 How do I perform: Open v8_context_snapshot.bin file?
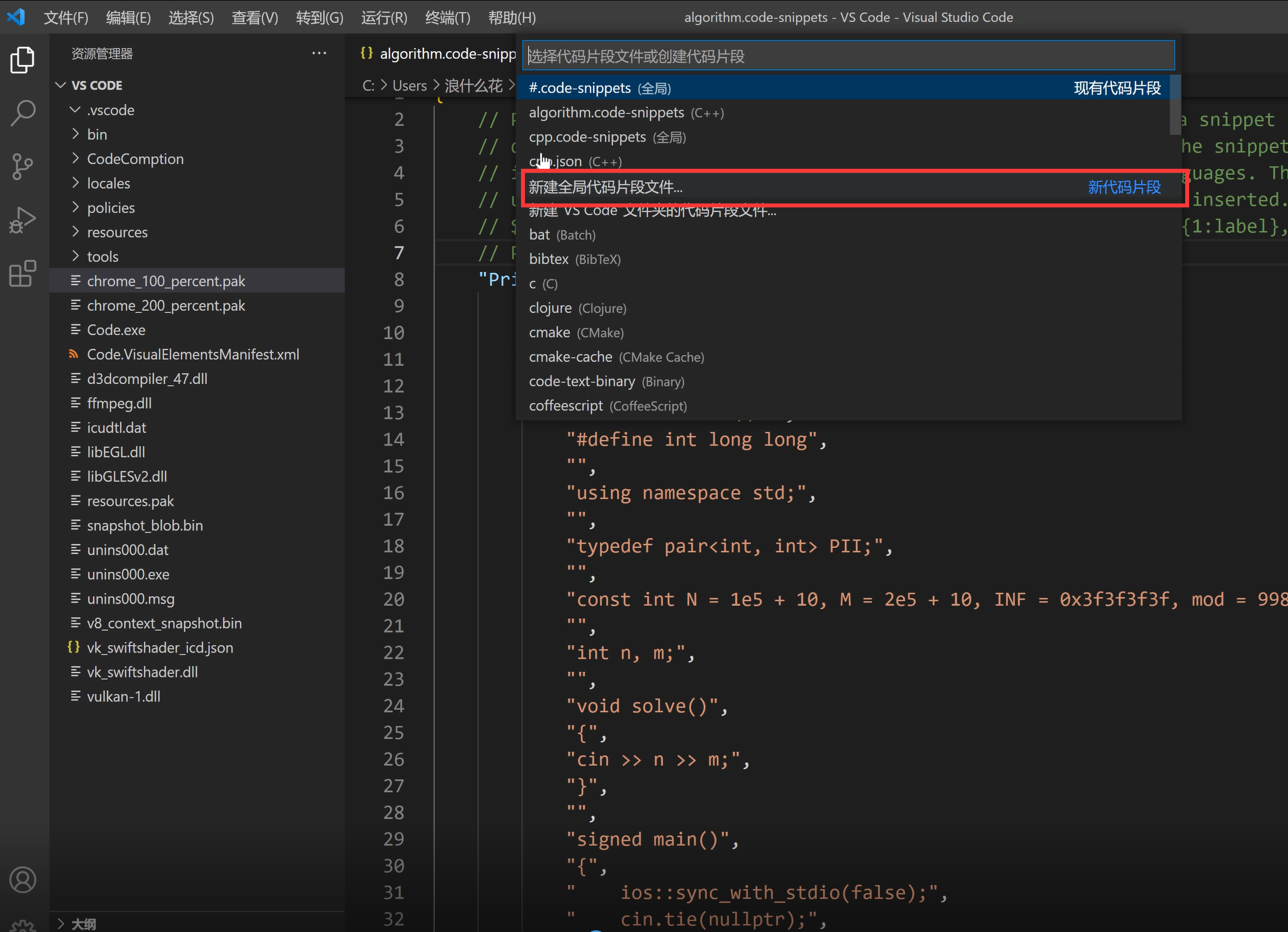(x=197, y=623)
